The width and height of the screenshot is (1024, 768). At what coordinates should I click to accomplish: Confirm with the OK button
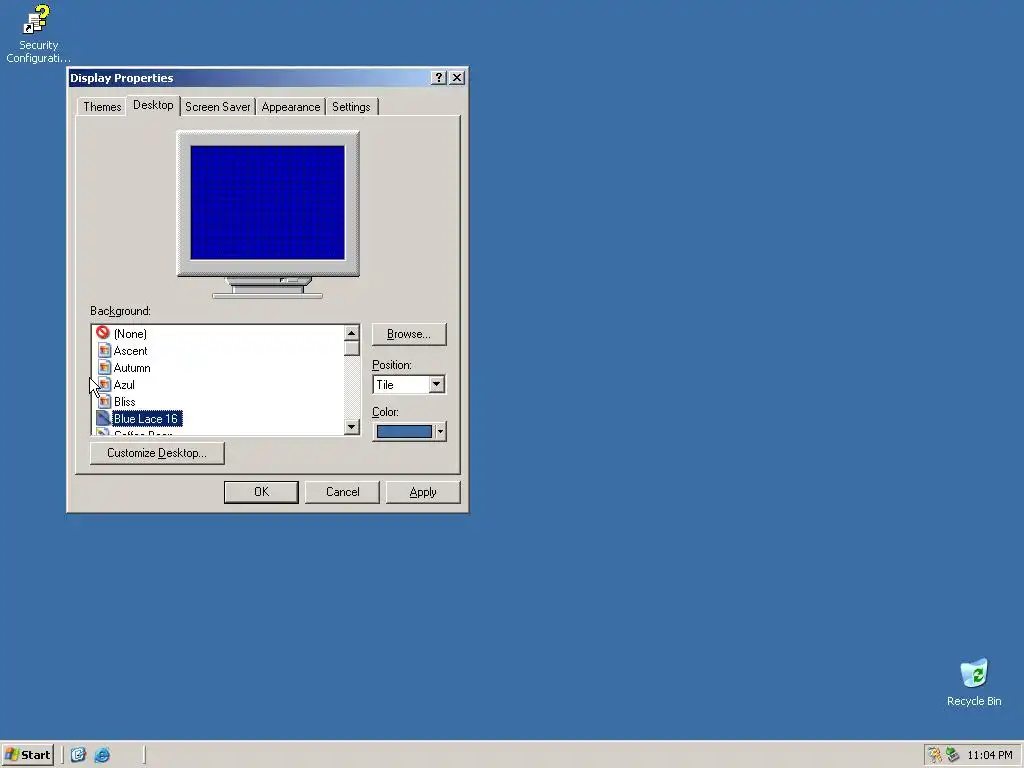[x=261, y=492]
